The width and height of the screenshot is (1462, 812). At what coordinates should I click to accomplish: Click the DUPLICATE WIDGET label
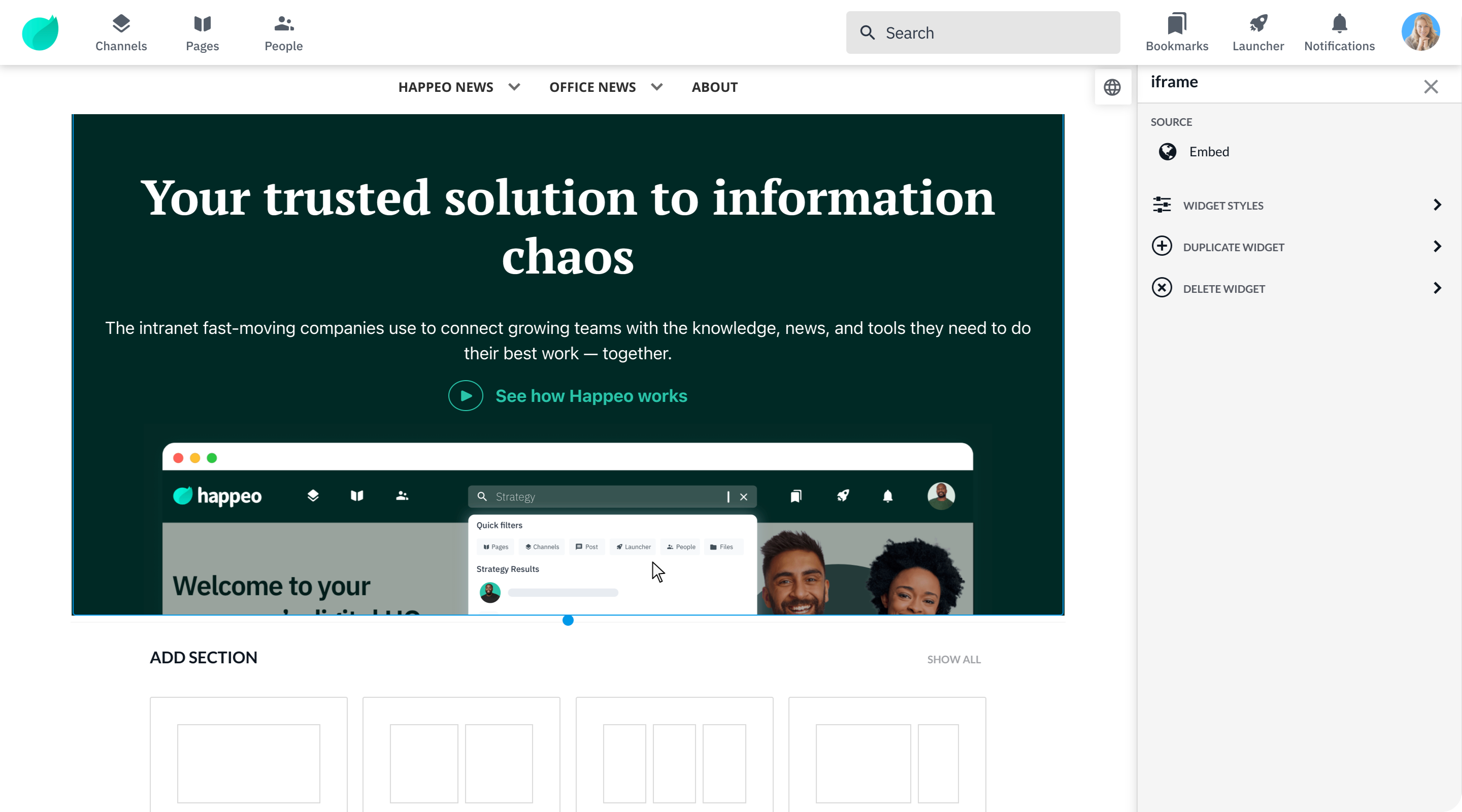[1233, 247]
